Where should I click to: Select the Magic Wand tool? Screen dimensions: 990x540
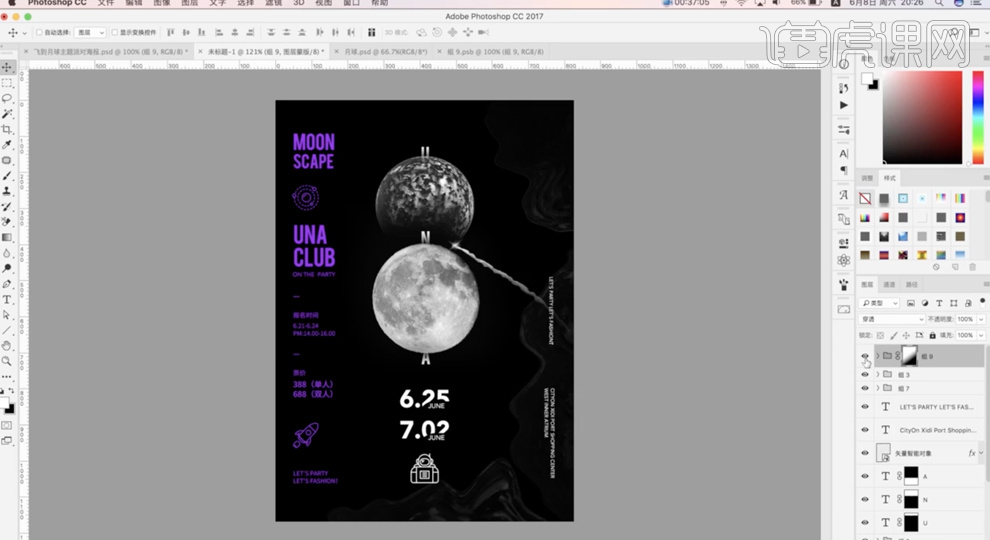point(7,114)
